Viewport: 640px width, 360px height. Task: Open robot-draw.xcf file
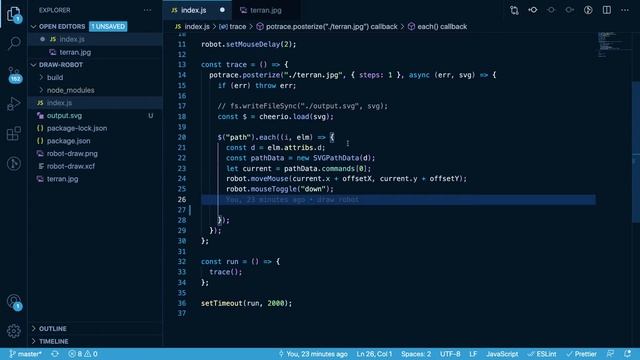tap(96, 166)
